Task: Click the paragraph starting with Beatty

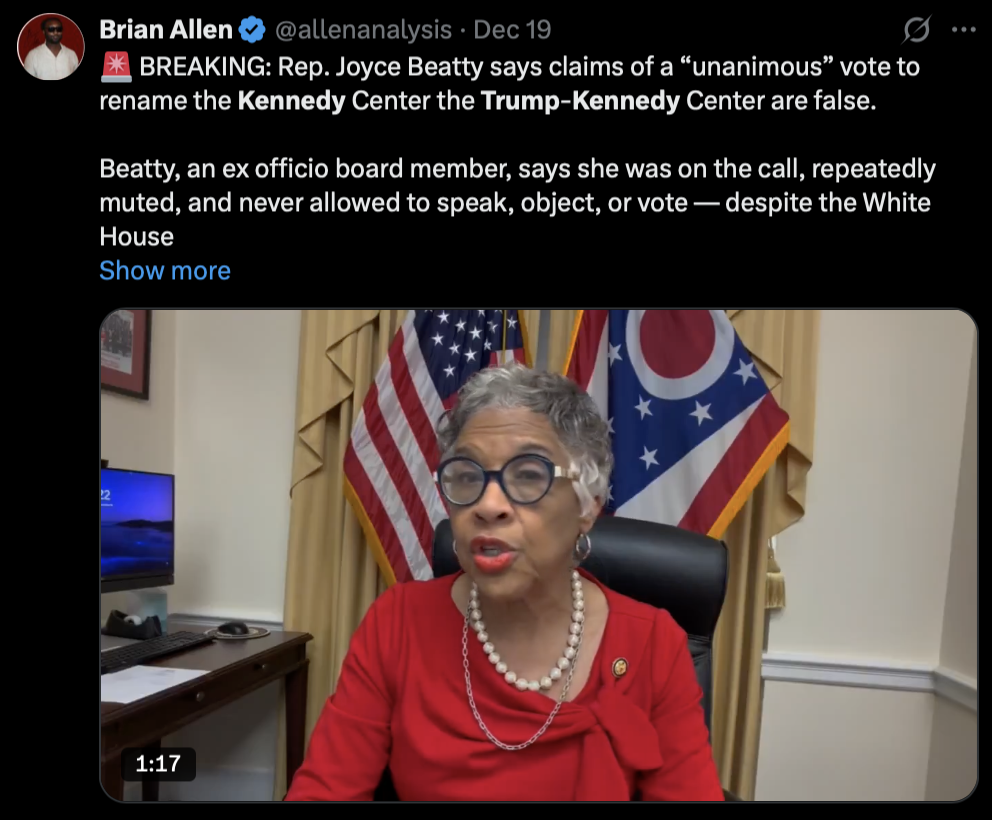Action: (518, 202)
